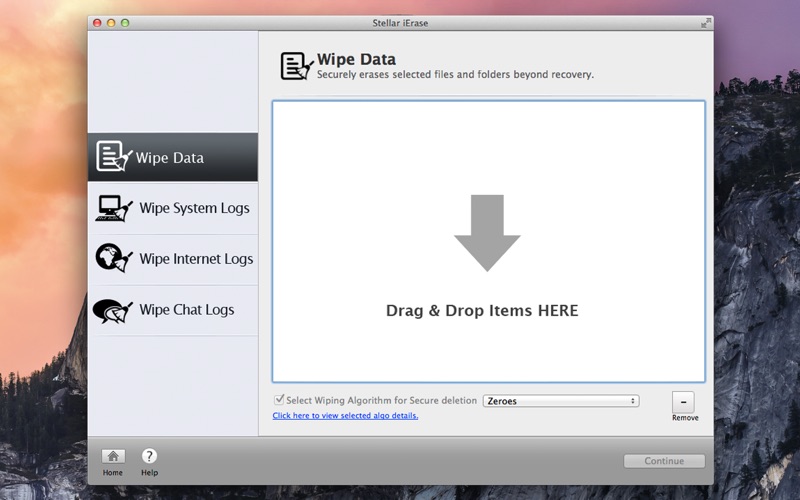Viewport: 800px width, 500px height.
Task: Click the Wipe Chat Logs bubble icon
Action: [113, 310]
